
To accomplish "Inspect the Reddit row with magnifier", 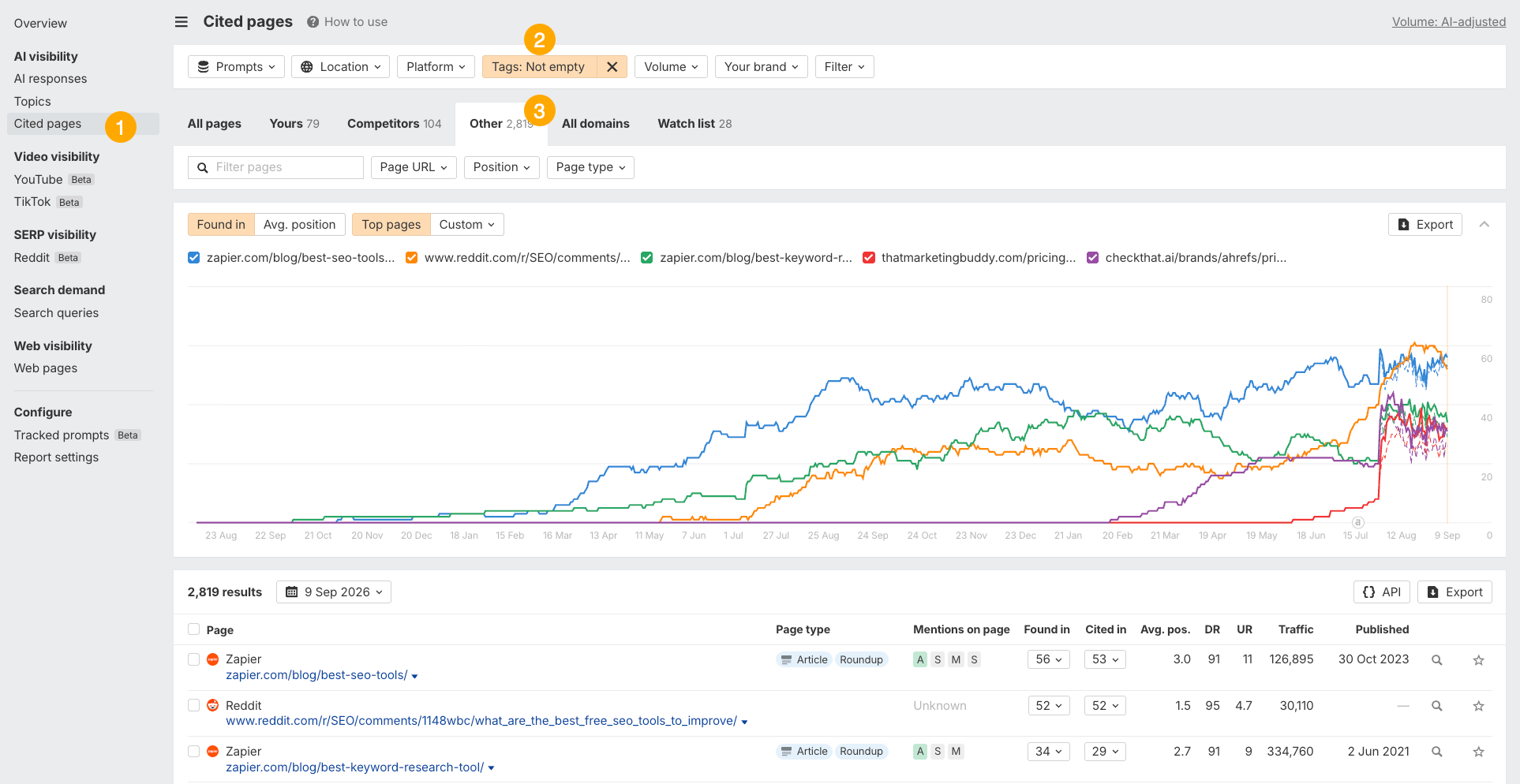I will click(x=1437, y=706).
